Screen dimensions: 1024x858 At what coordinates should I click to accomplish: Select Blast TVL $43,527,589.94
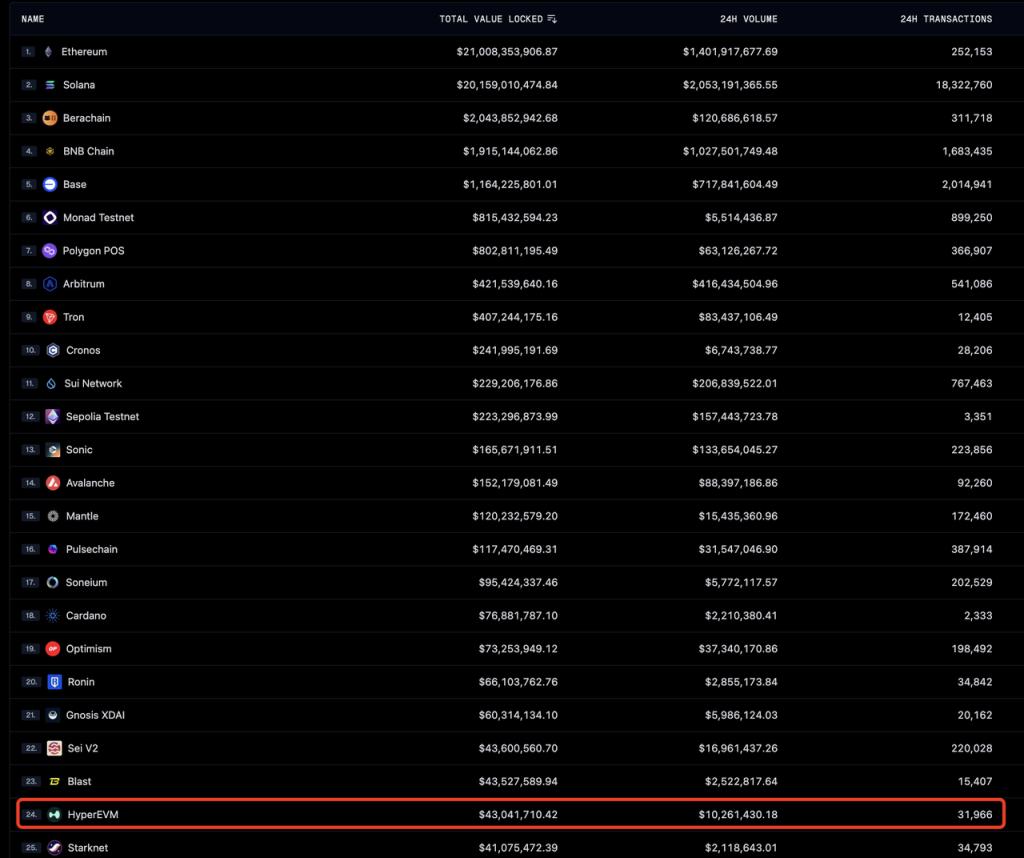519,782
